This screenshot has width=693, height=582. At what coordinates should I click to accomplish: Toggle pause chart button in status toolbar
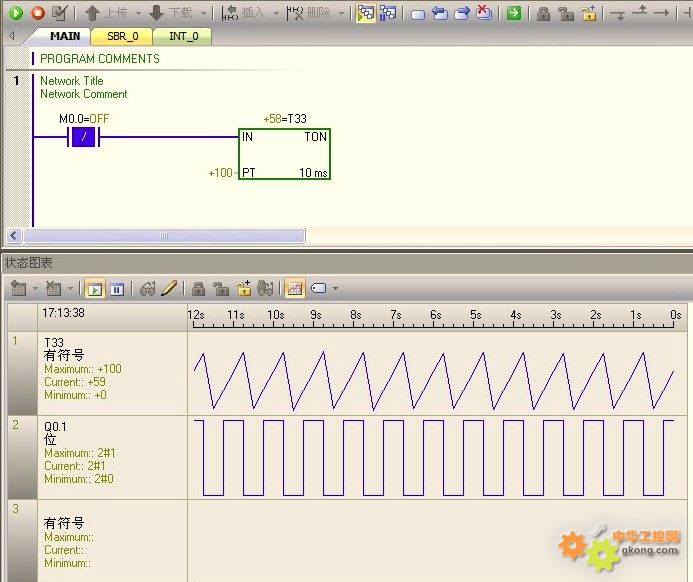point(117,289)
